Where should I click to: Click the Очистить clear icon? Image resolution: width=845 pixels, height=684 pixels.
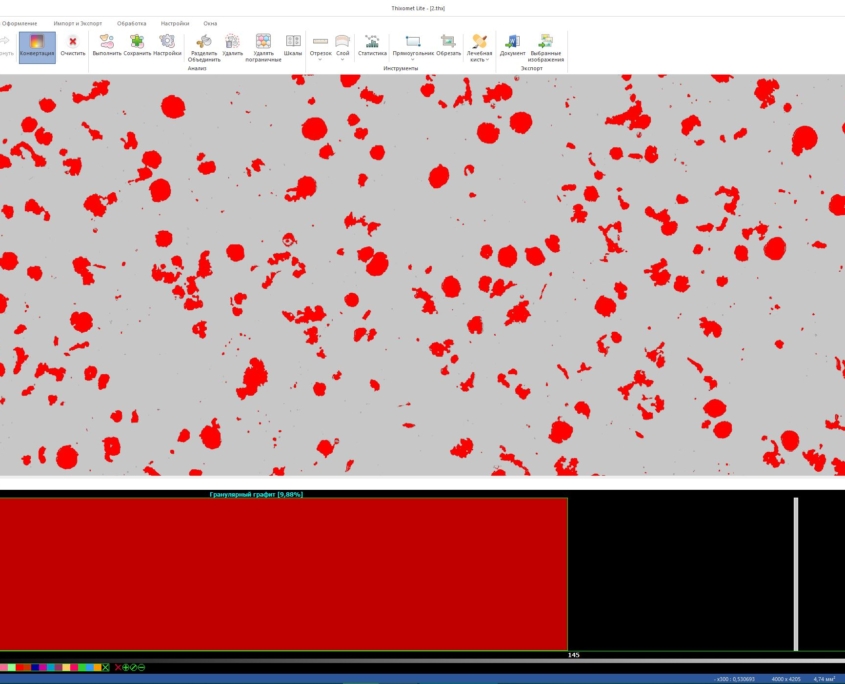pos(73,42)
